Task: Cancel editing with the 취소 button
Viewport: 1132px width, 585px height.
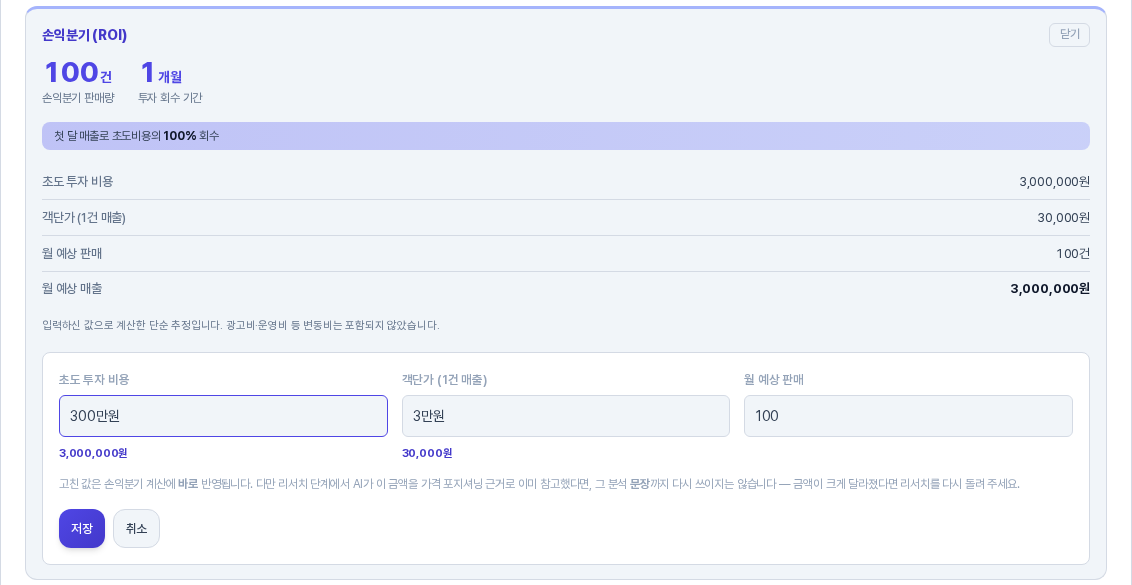Action: coord(136,529)
